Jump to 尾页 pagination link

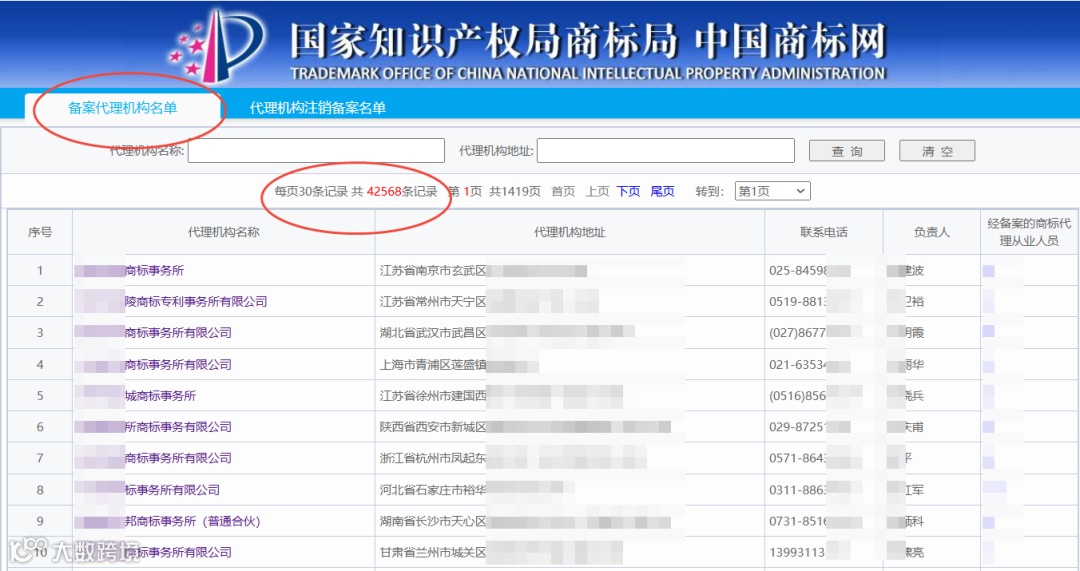click(662, 191)
